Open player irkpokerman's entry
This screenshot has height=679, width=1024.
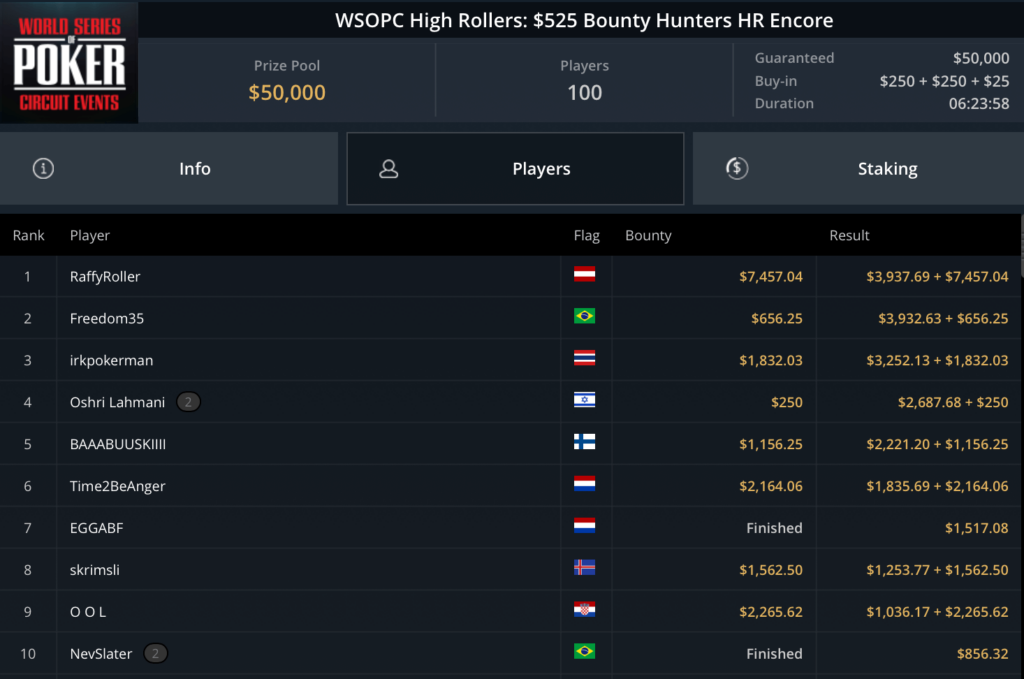[111, 360]
